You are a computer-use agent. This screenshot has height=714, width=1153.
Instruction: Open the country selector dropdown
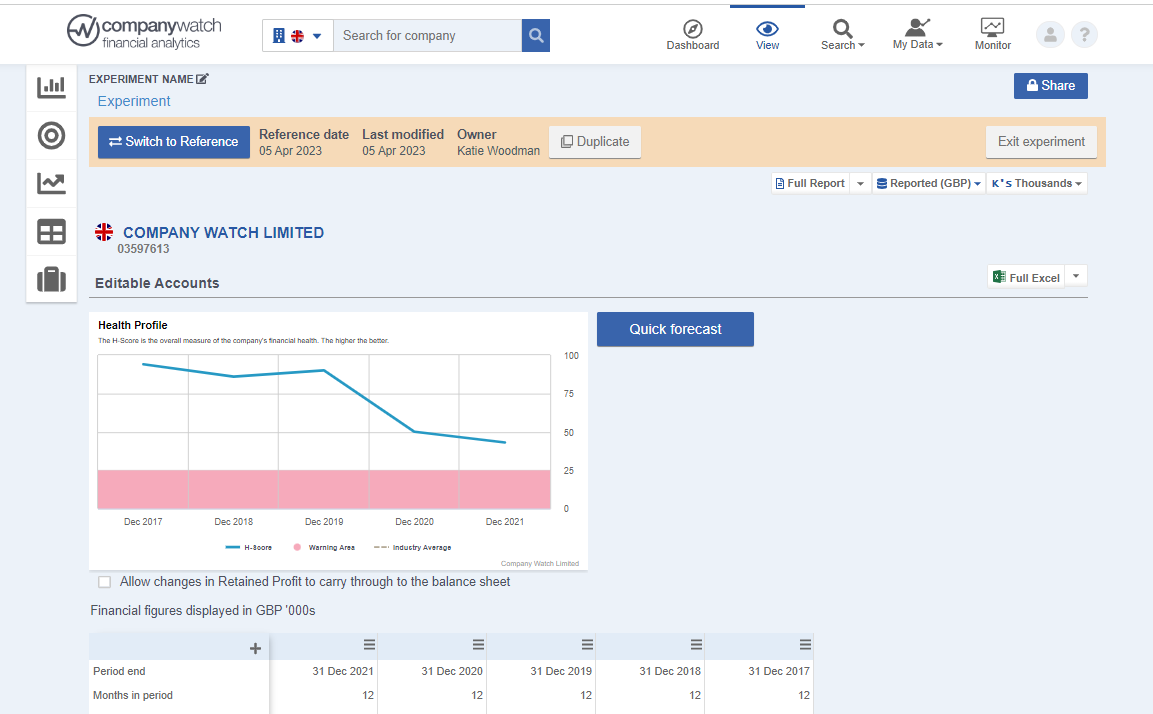point(298,35)
